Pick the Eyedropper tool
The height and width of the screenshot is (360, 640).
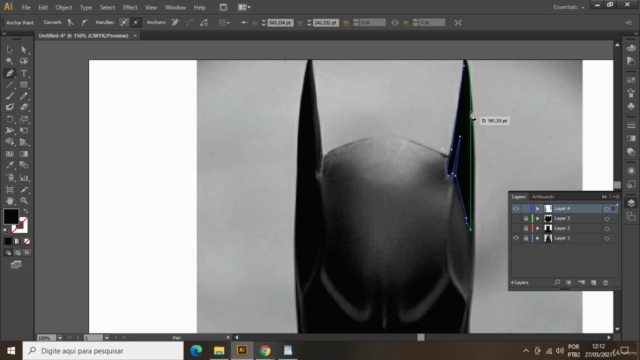click(x=9, y=165)
